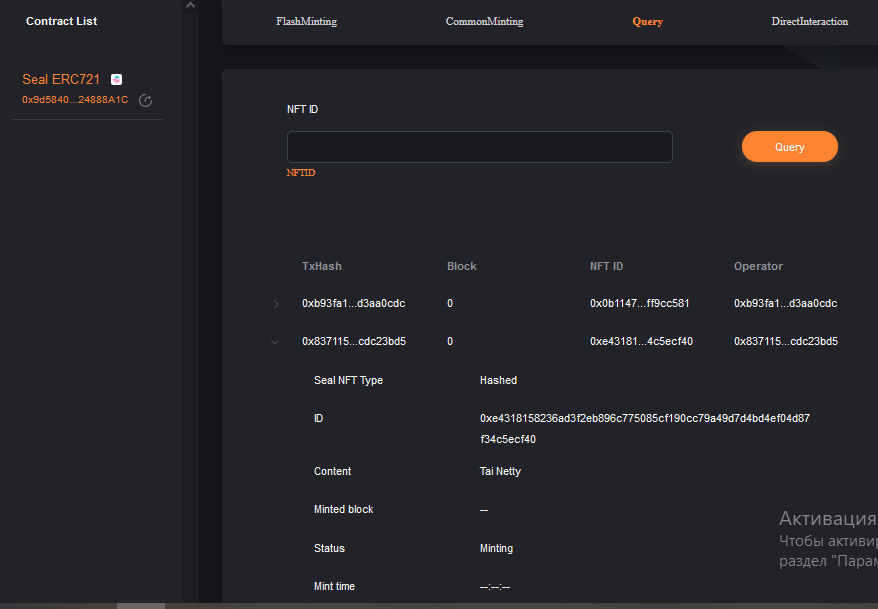Select the Query tab

coord(647,21)
